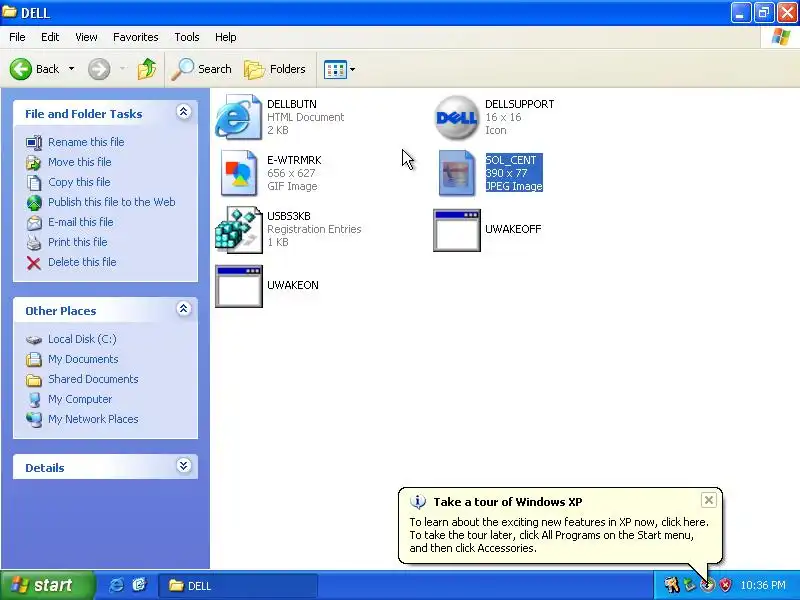Click the printer icon beside Print this file
The image size is (800, 600).
tap(34, 243)
